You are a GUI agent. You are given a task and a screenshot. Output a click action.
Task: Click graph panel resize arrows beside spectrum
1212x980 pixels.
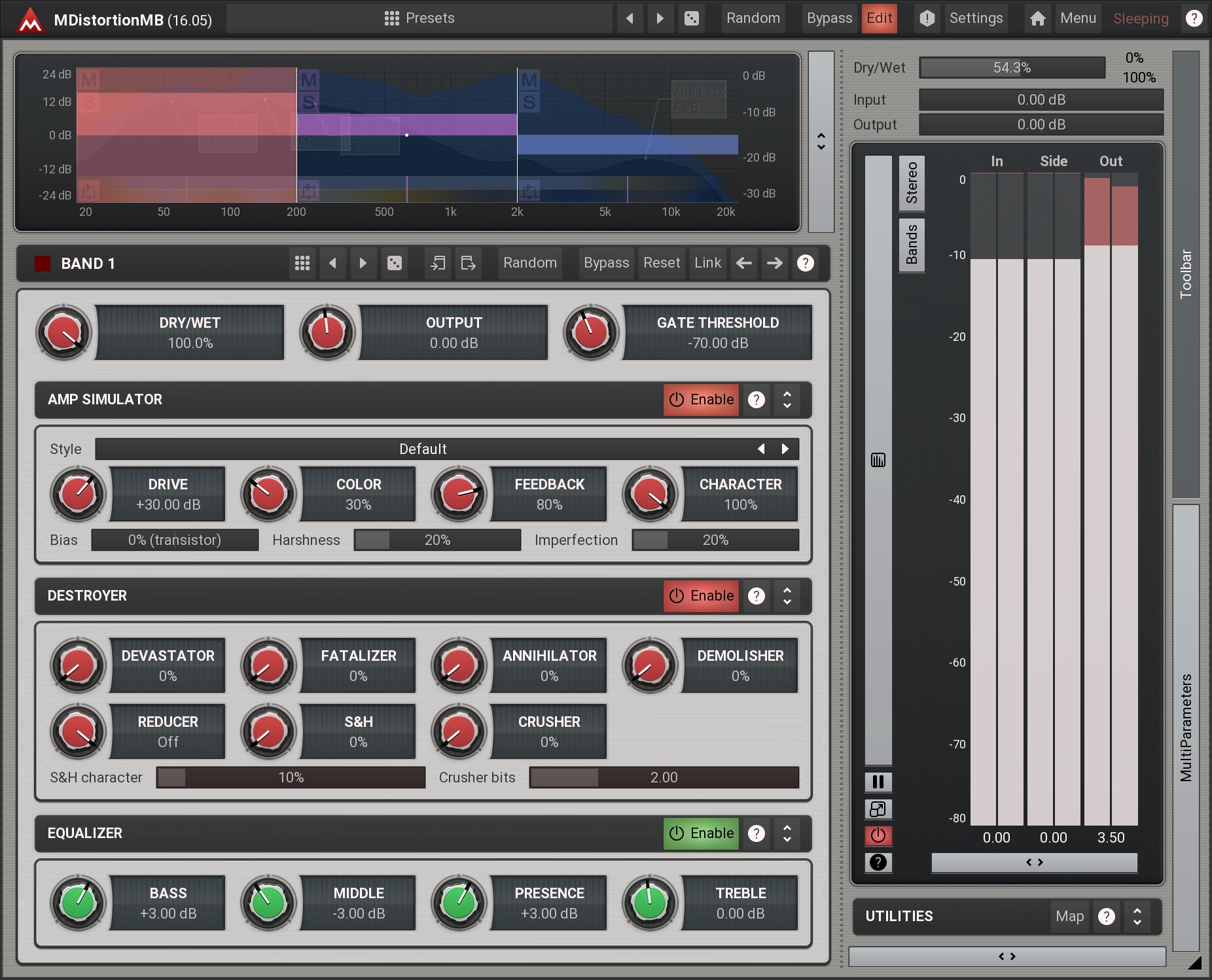(x=821, y=141)
